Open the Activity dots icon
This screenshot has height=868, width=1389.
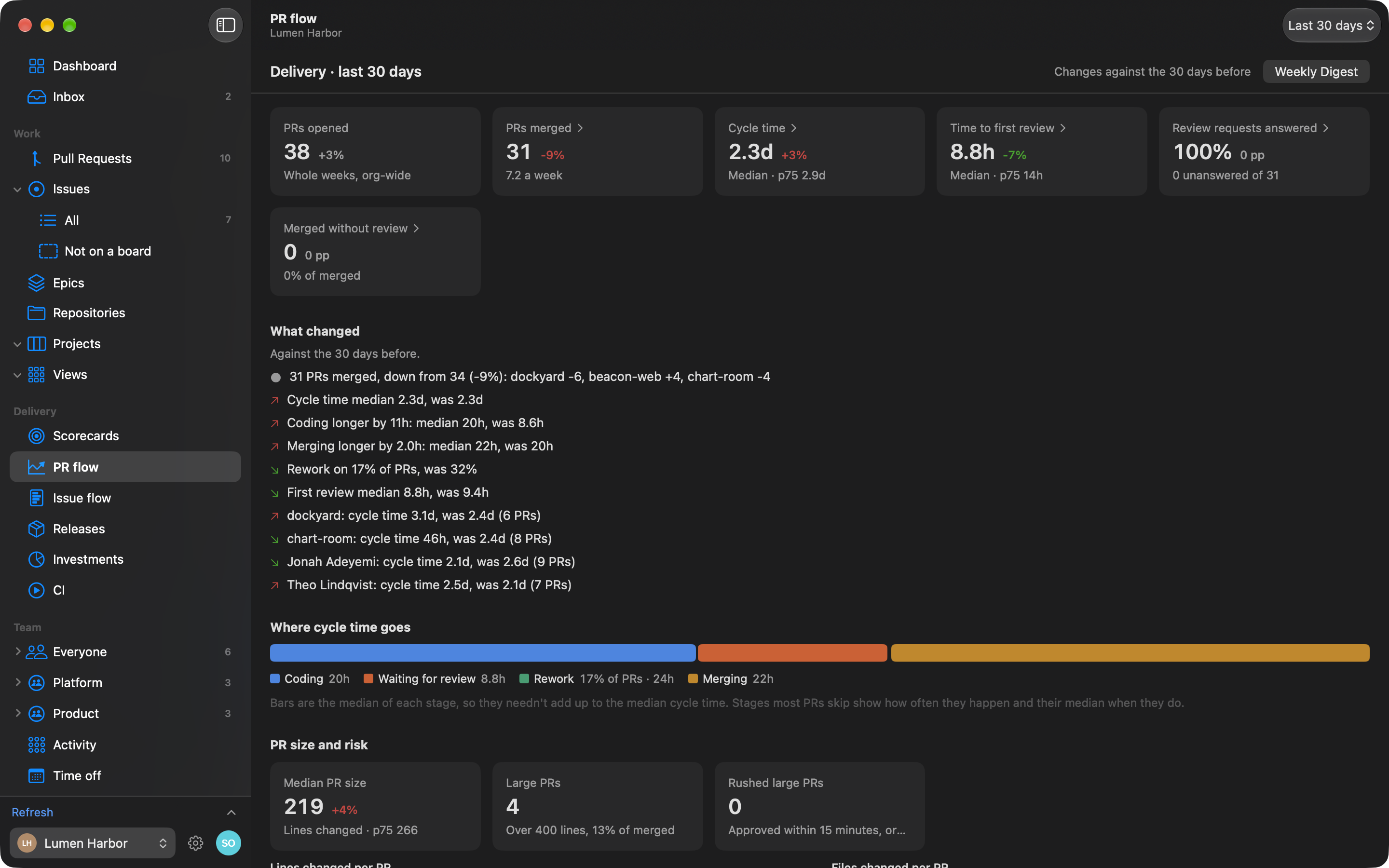36,745
